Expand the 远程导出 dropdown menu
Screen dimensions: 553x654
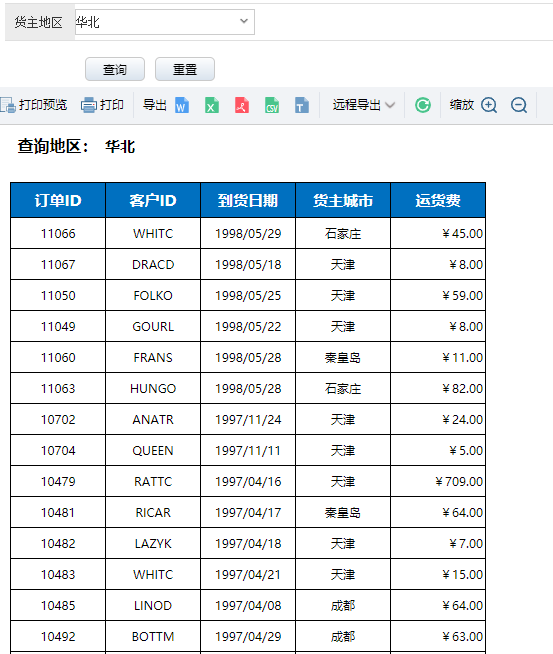tap(364, 105)
